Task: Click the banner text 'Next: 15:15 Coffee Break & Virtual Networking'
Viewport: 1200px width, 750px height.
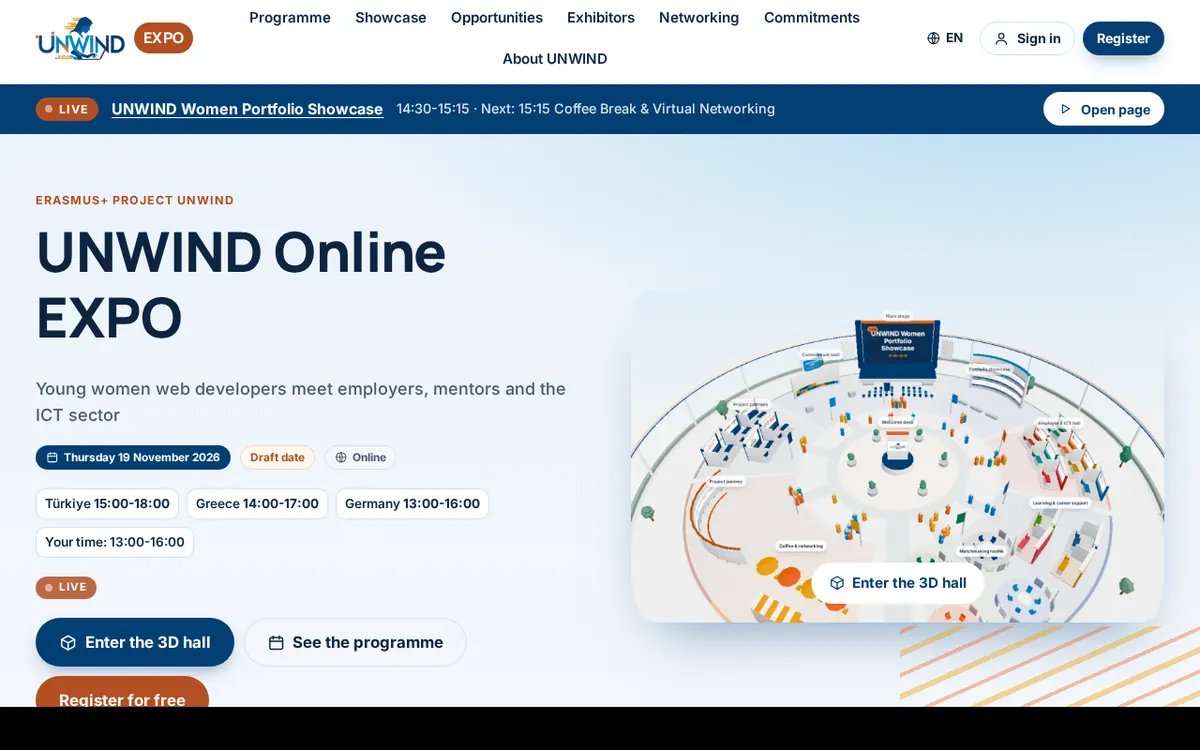Action: point(628,109)
